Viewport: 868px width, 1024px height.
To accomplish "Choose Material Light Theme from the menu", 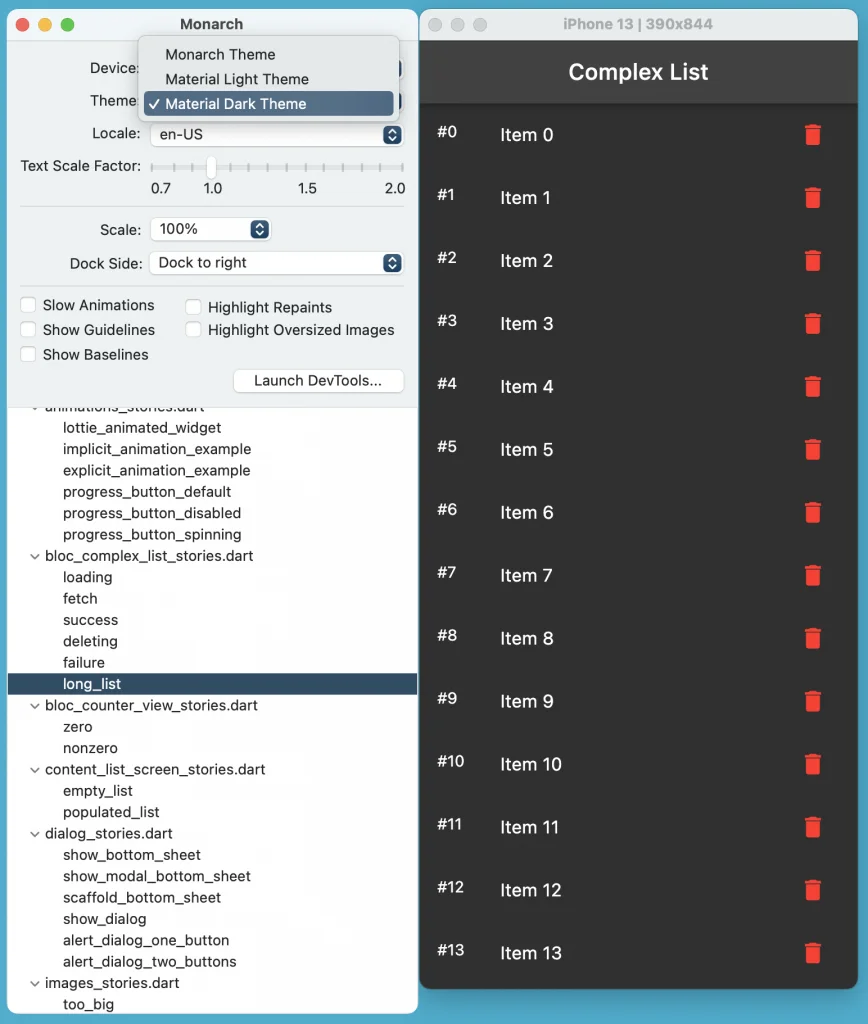I will pos(237,79).
